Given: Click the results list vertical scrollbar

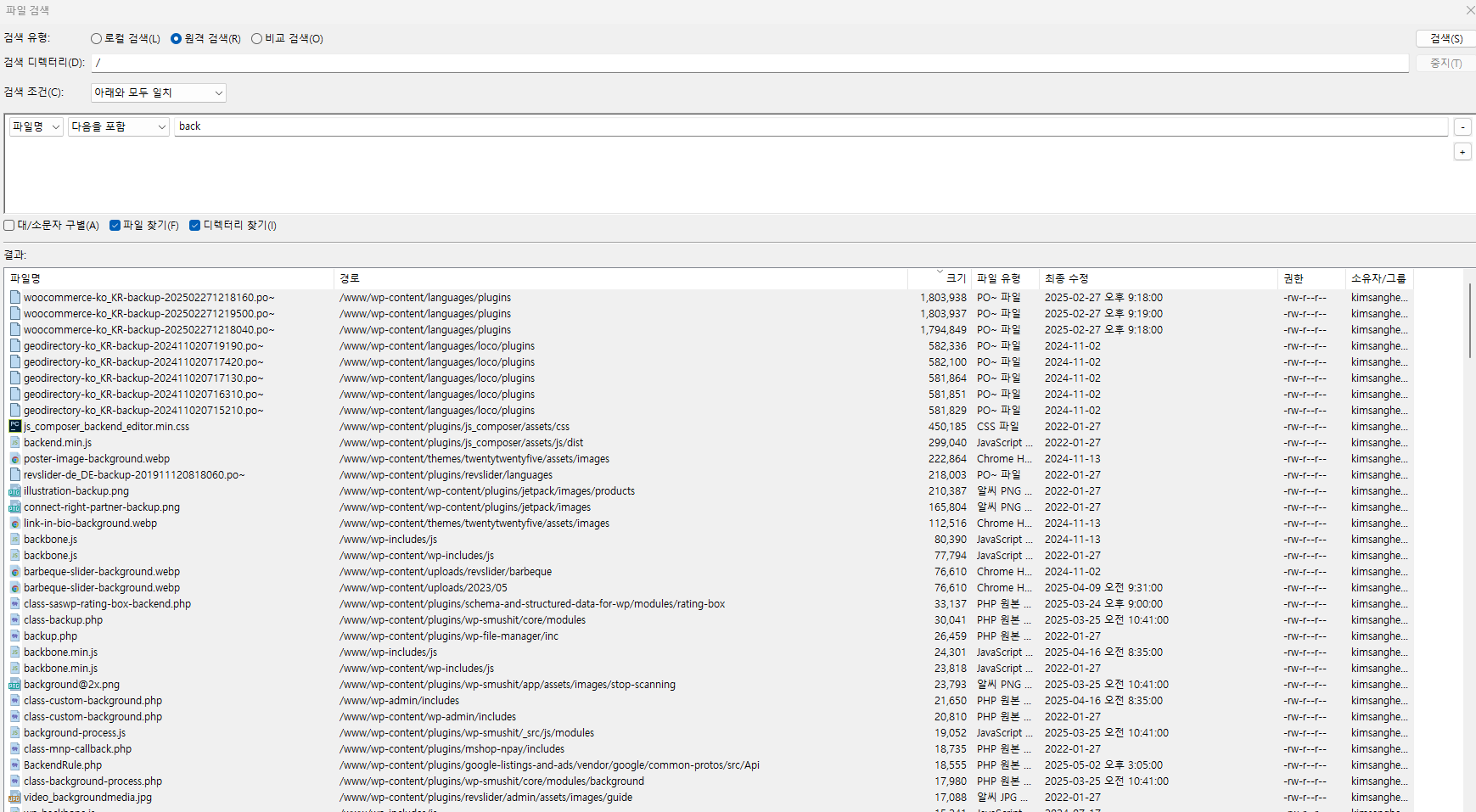Looking at the screenshot, I should [x=1469, y=322].
